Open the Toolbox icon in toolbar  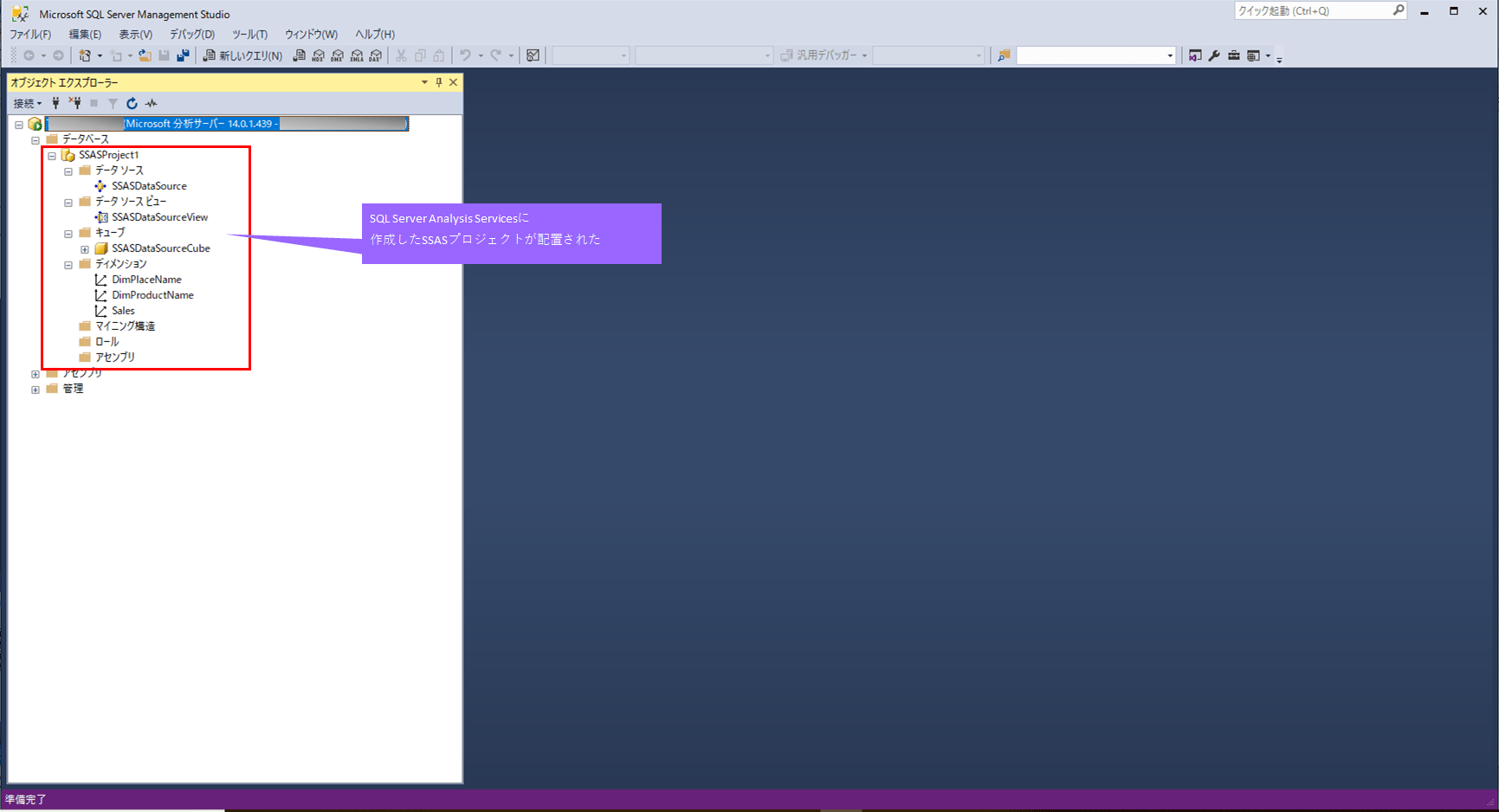pyautogui.click(x=1233, y=55)
